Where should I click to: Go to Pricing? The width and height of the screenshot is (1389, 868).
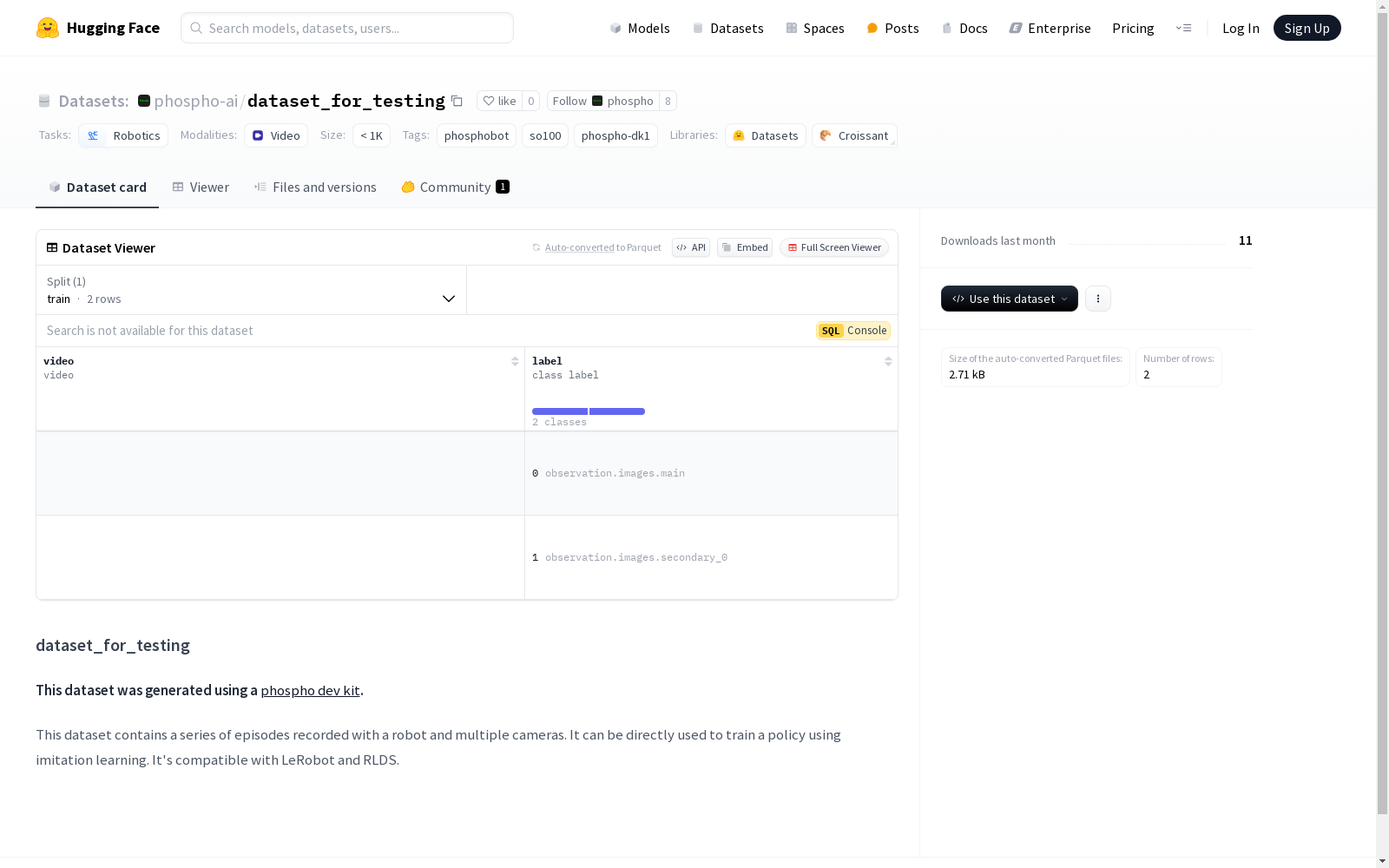[x=1133, y=28]
